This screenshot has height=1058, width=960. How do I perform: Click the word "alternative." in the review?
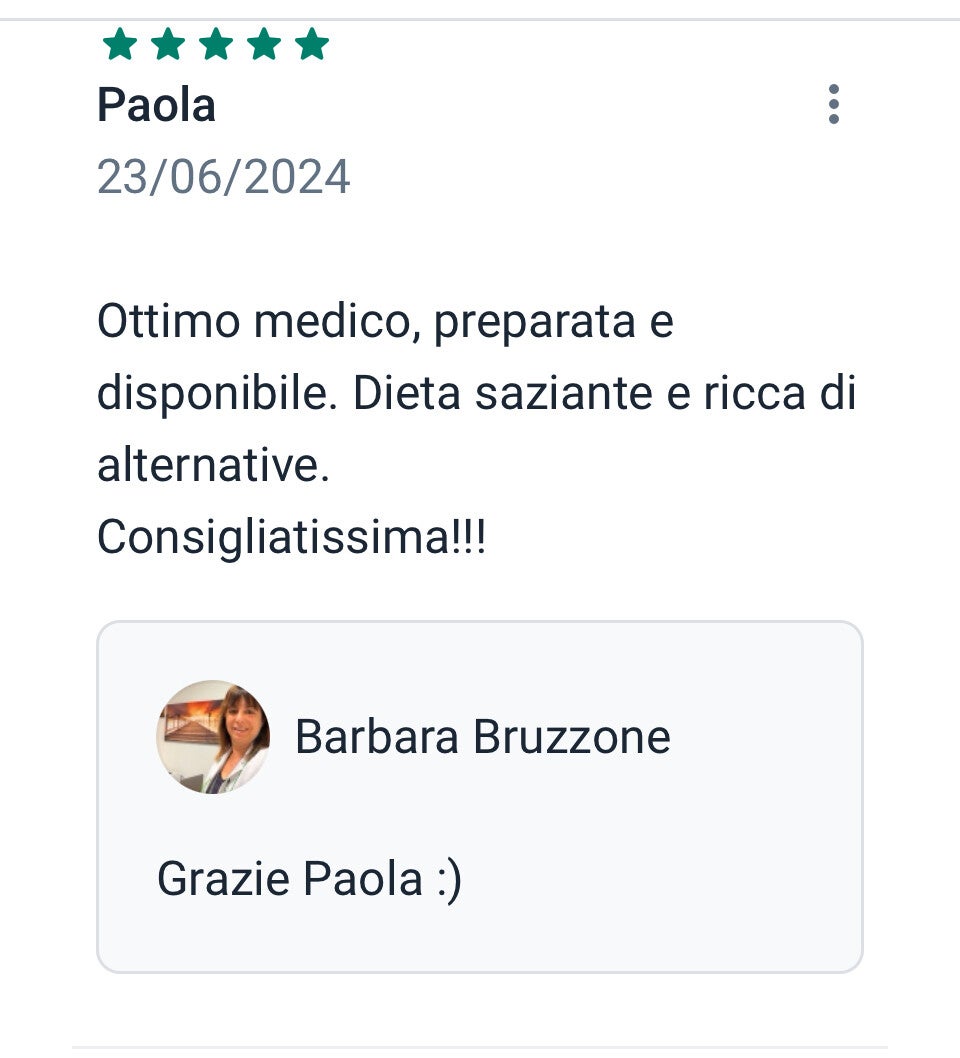[x=213, y=466]
